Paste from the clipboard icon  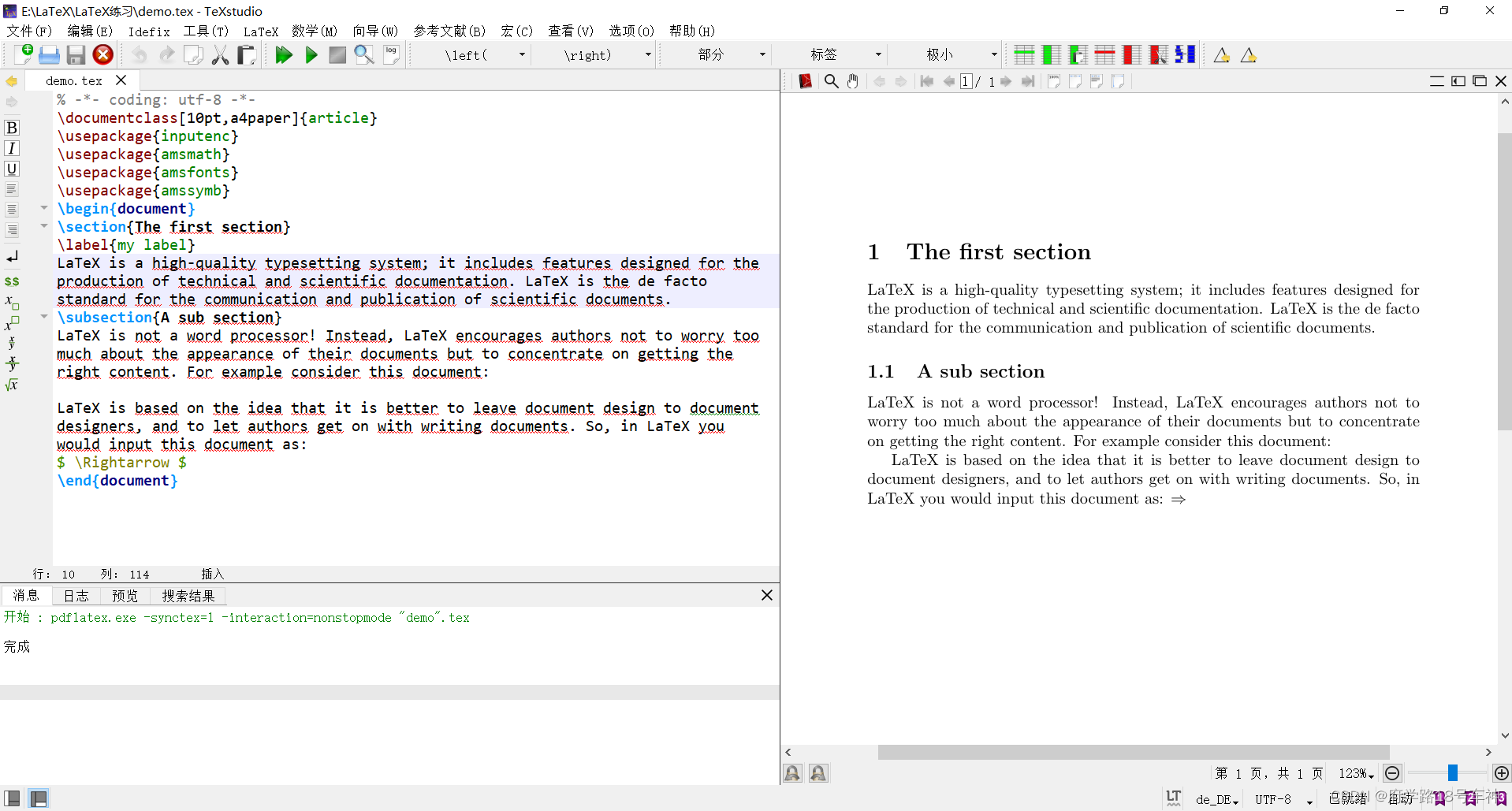[247, 54]
